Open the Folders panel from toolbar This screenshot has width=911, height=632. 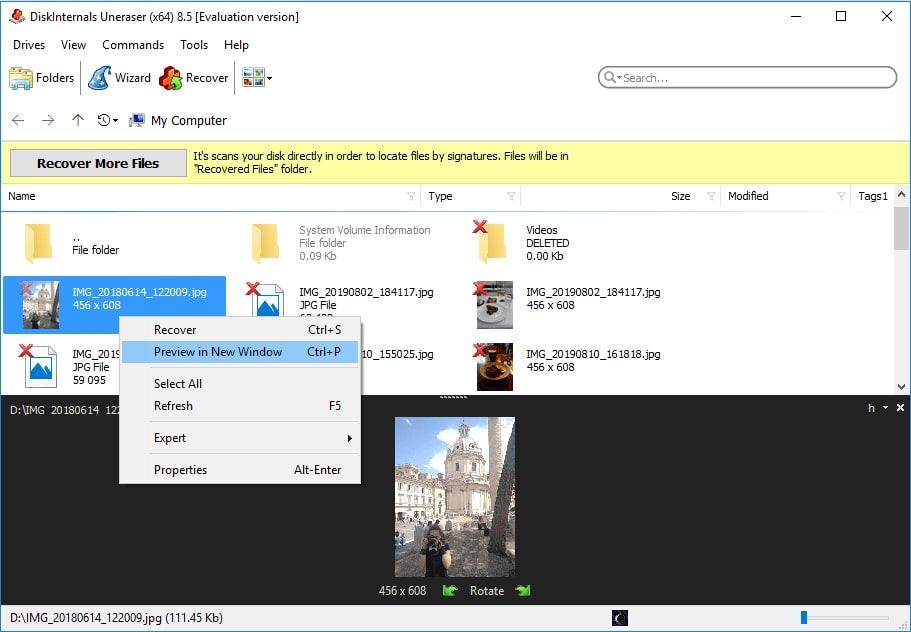42,78
